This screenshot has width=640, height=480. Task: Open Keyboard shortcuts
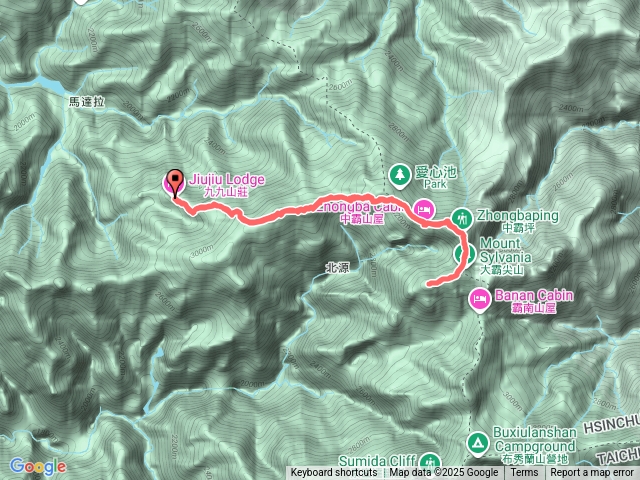pyautogui.click(x=334, y=473)
